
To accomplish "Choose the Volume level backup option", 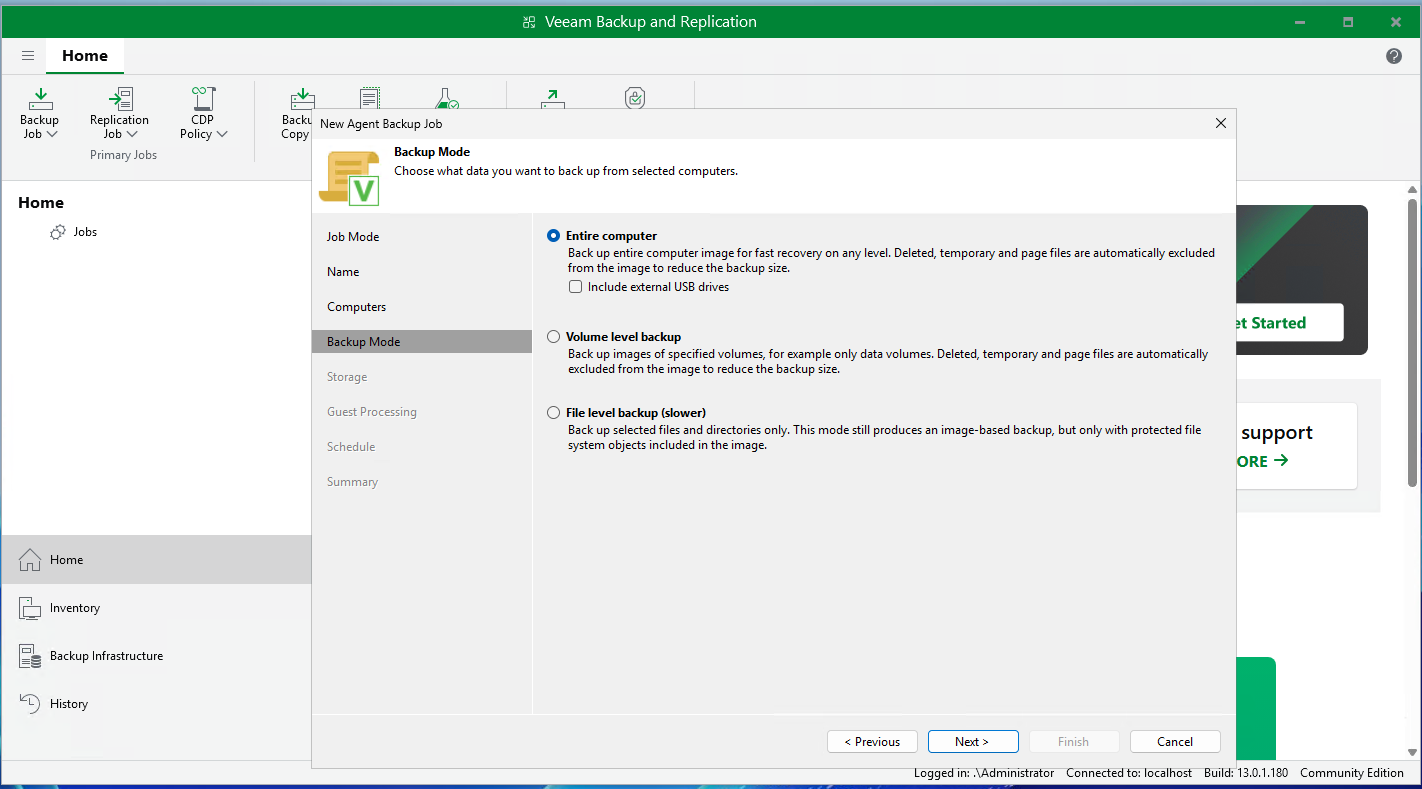I will pyautogui.click(x=554, y=337).
